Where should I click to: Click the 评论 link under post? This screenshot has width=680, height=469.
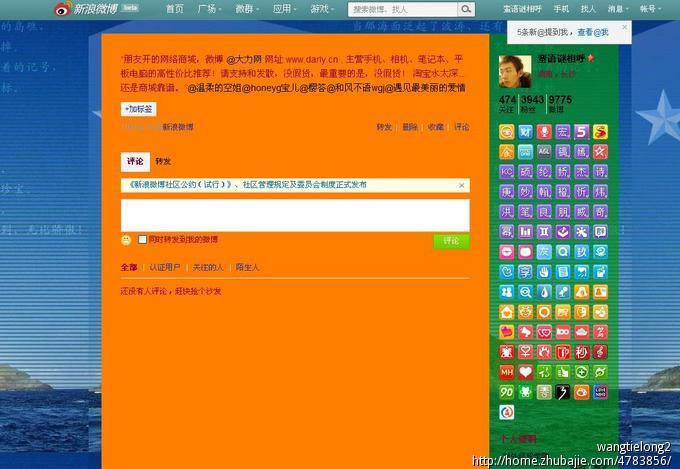click(461, 127)
